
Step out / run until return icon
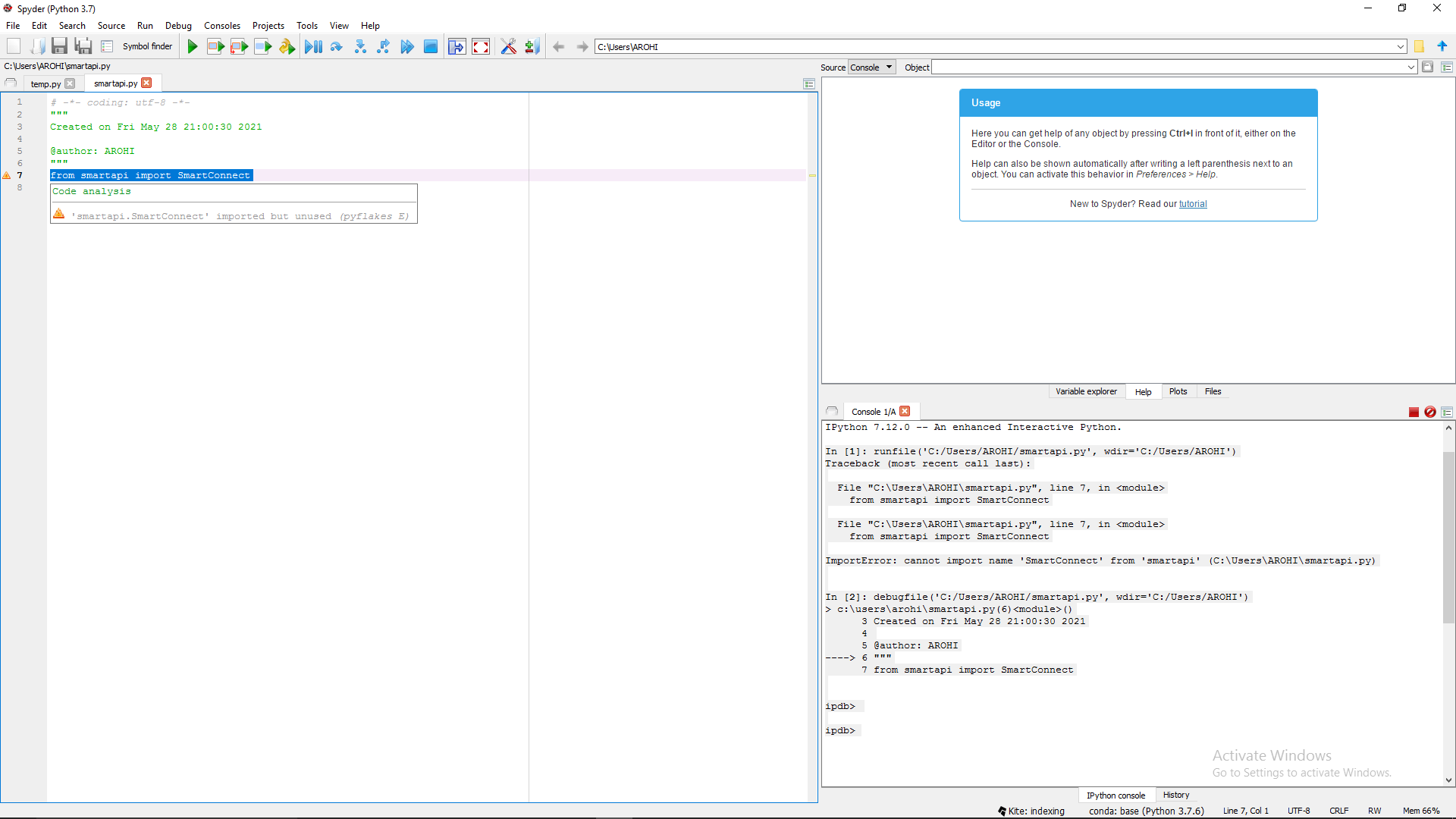tap(384, 46)
